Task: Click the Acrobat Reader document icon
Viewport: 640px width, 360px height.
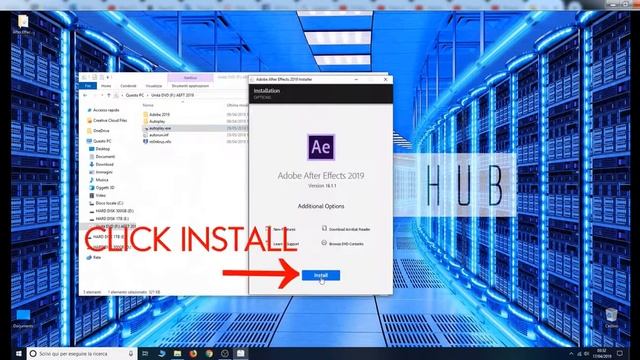Action: click(324, 228)
